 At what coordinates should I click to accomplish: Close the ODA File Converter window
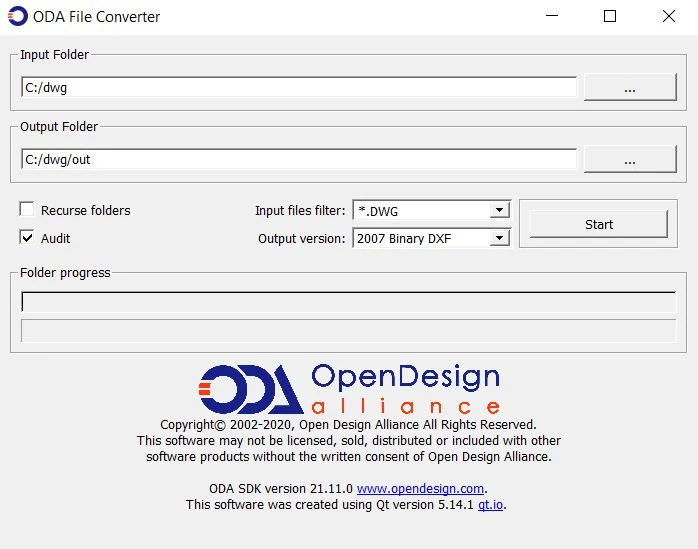click(669, 16)
